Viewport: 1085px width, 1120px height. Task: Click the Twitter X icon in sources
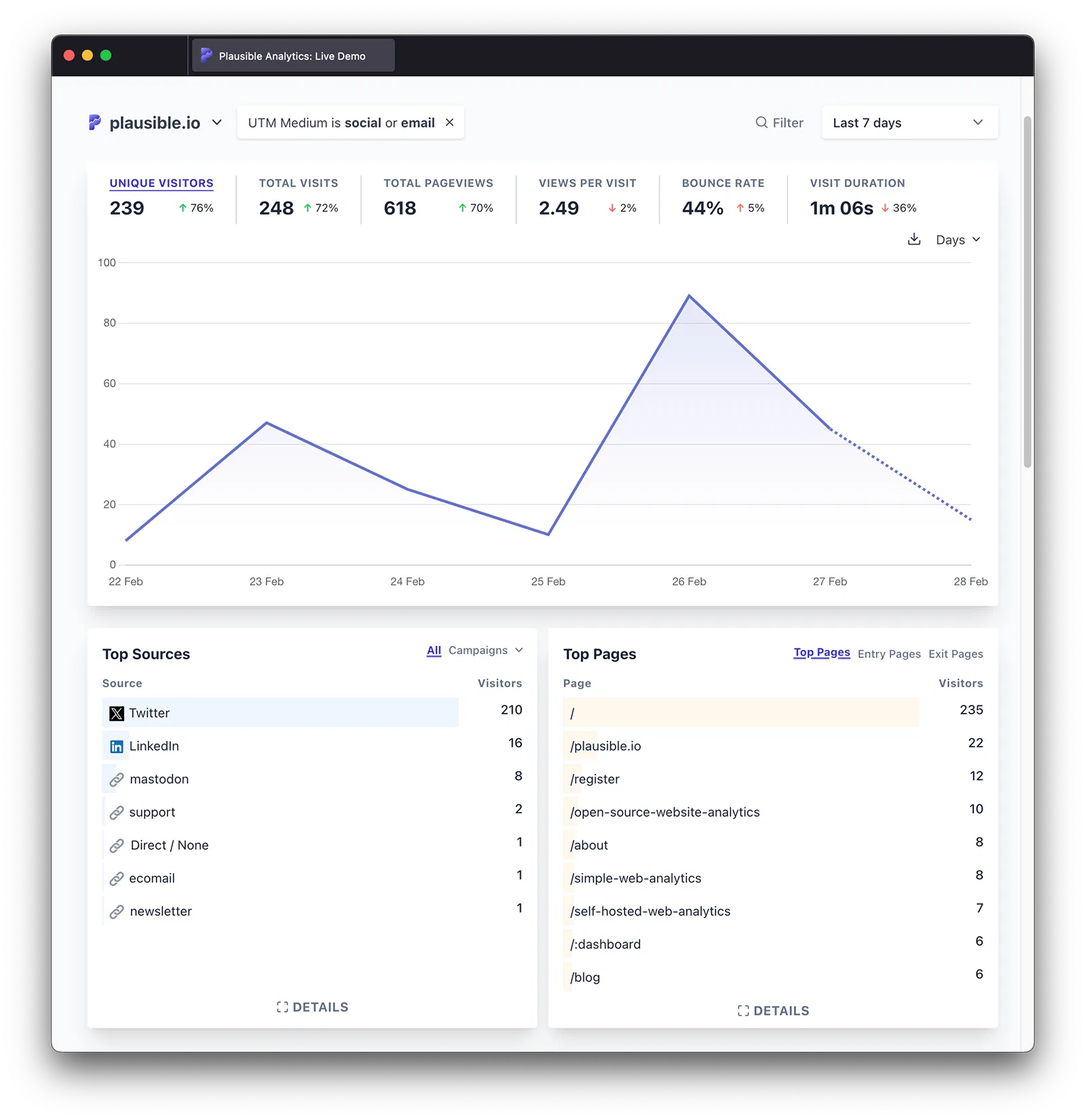pyautogui.click(x=117, y=714)
